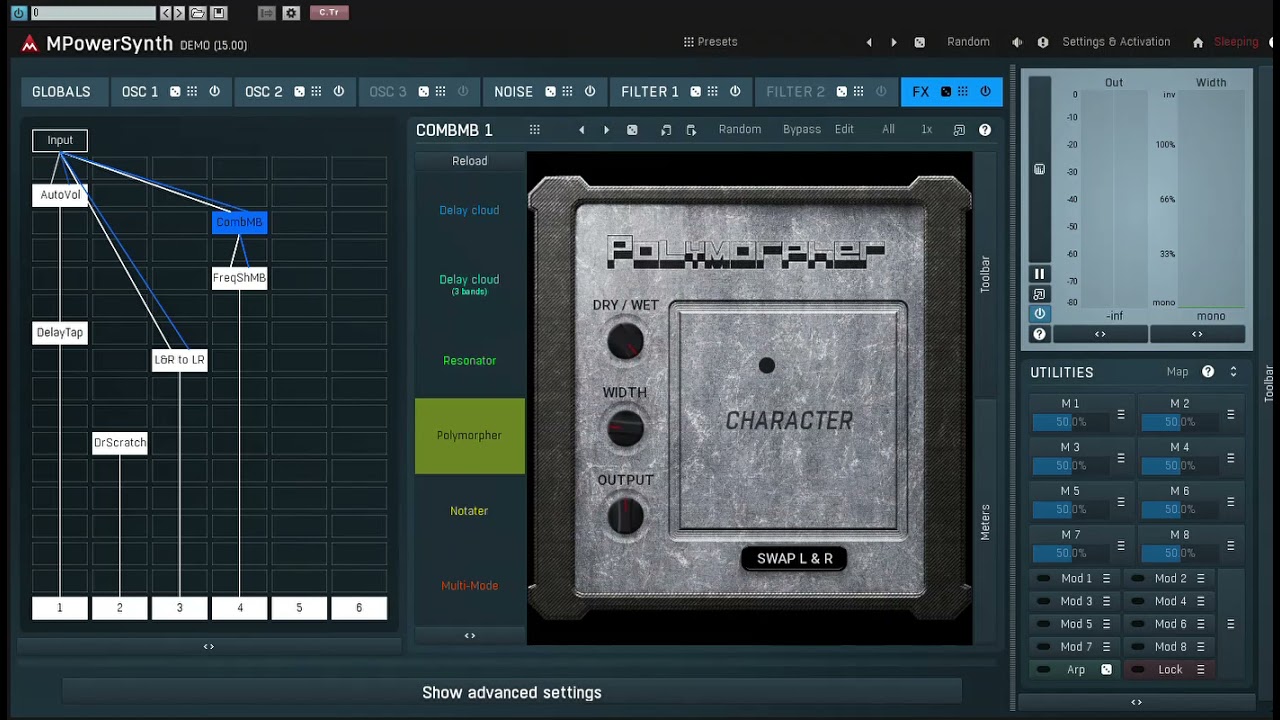Pause the output meter

1039,274
